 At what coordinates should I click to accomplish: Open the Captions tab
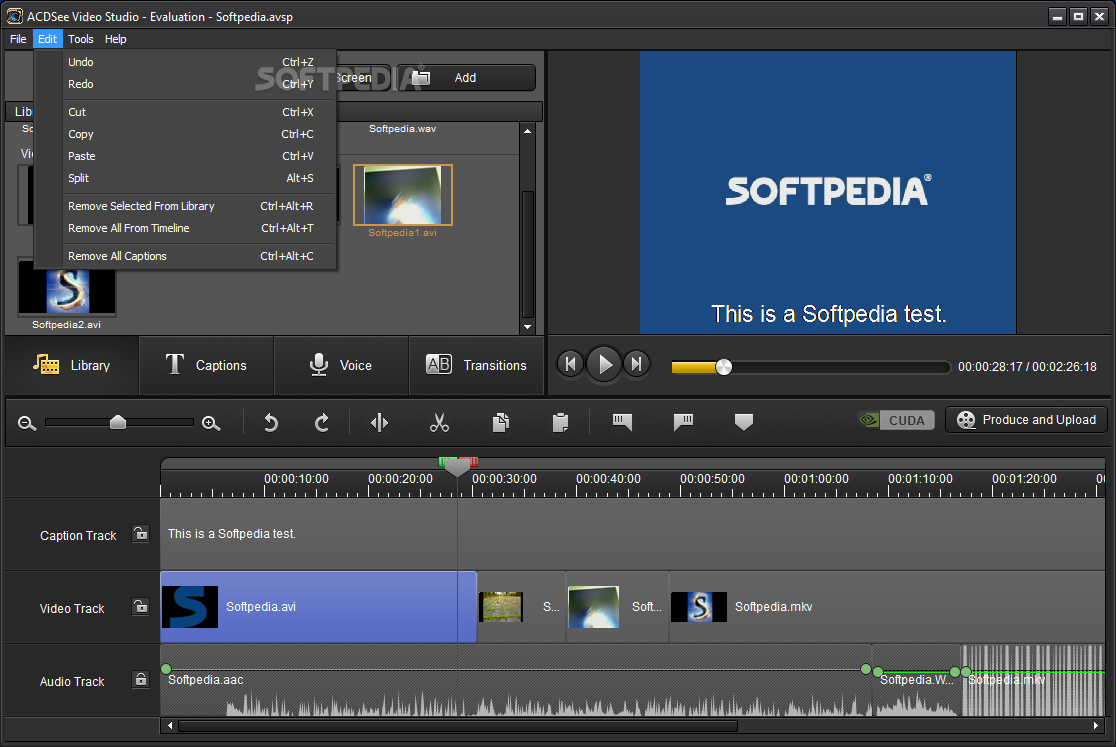click(206, 366)
